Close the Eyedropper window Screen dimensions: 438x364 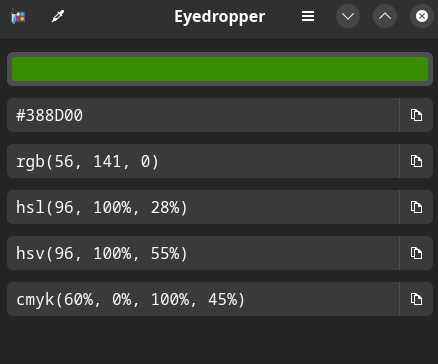point(422,16)
